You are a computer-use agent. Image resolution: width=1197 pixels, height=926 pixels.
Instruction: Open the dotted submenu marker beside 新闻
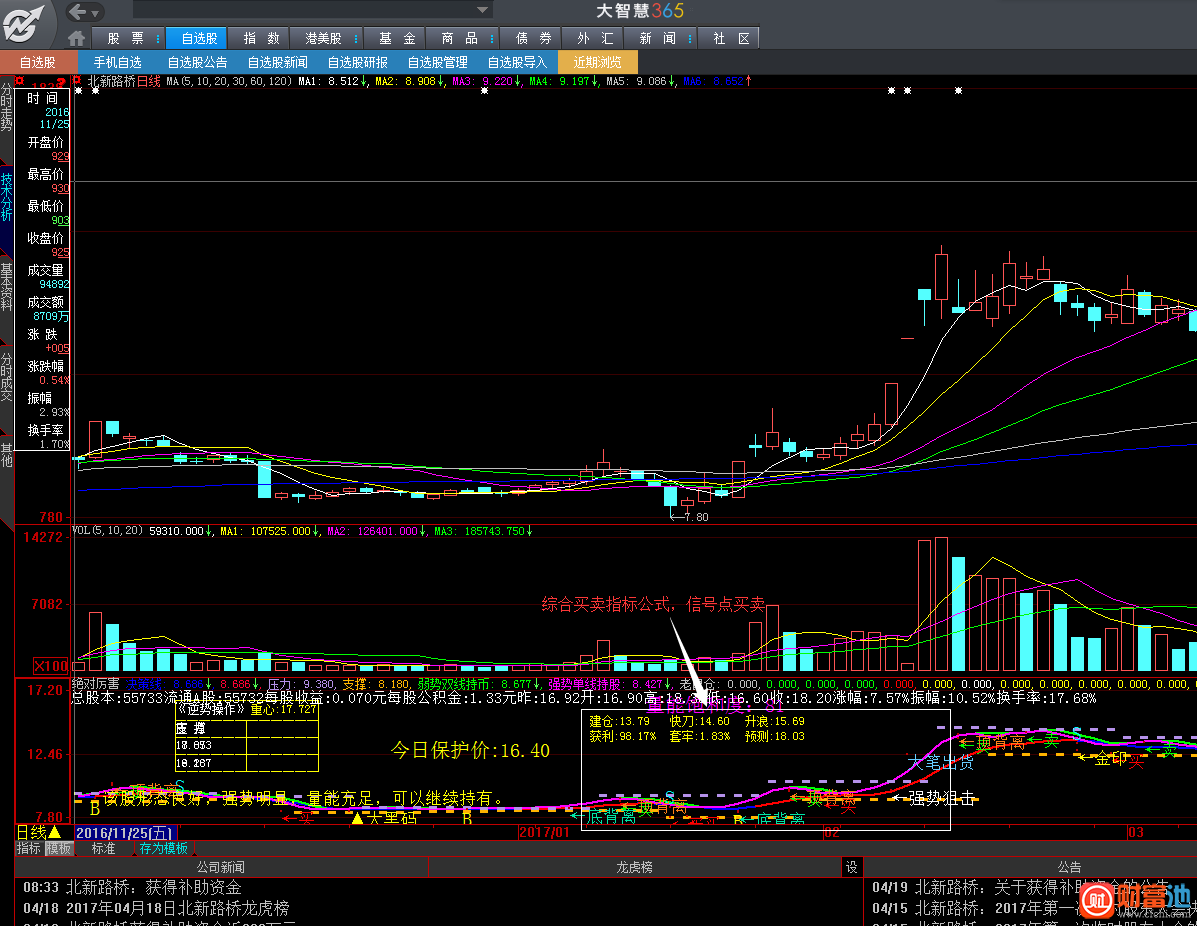coord(690,38)
